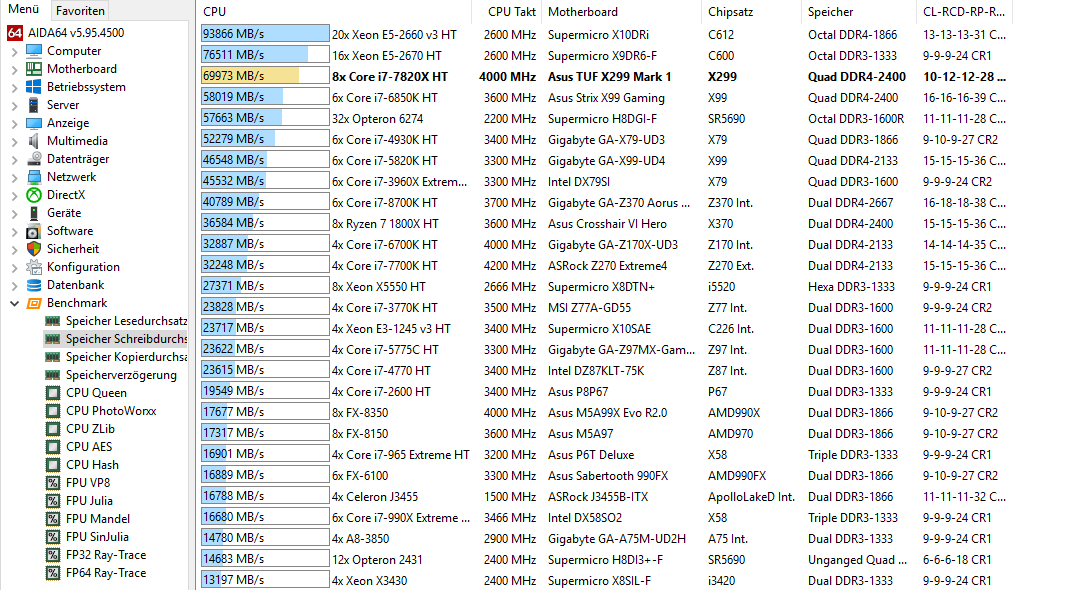Viewport: 1092px width, 590px height.
Task: Select the Anzeige display icon
Action: (33, 123)
